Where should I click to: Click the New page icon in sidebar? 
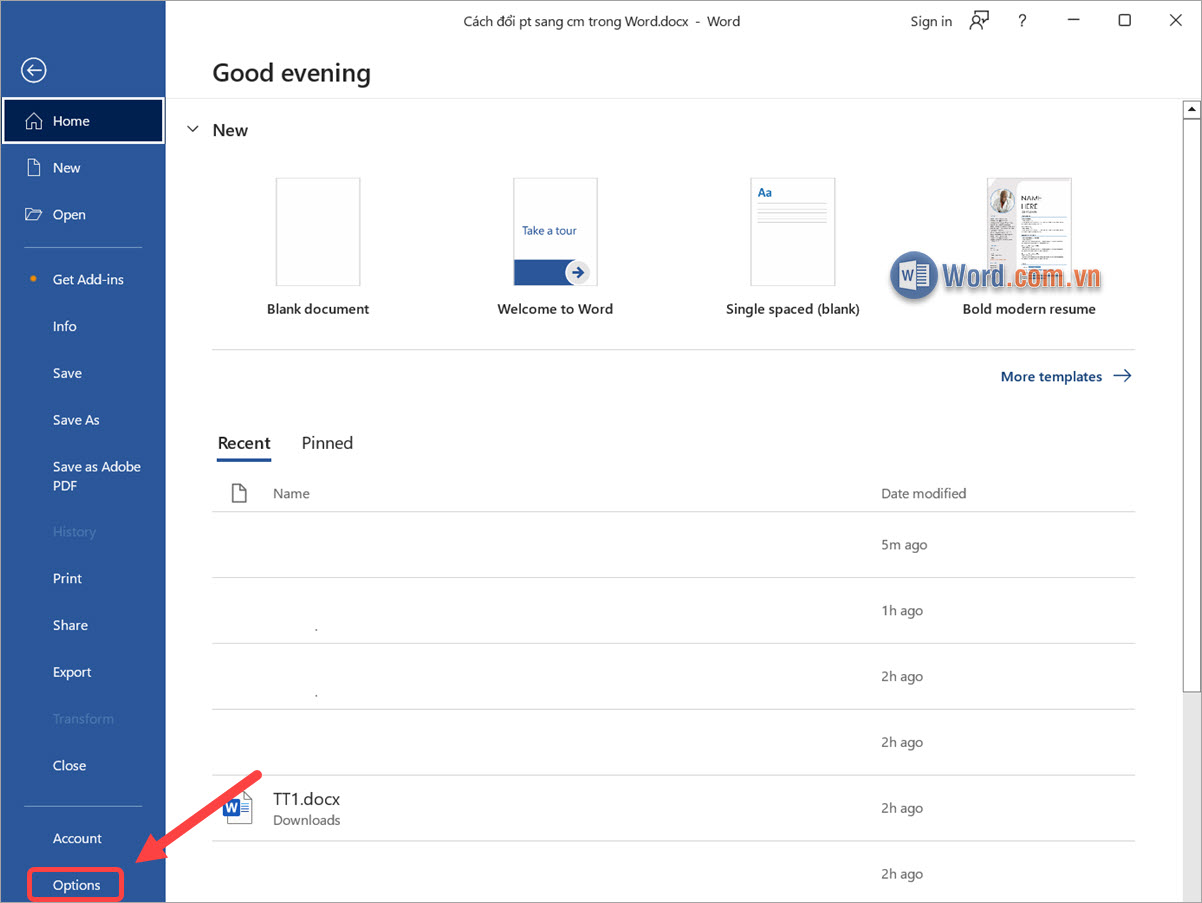point(34,168)
